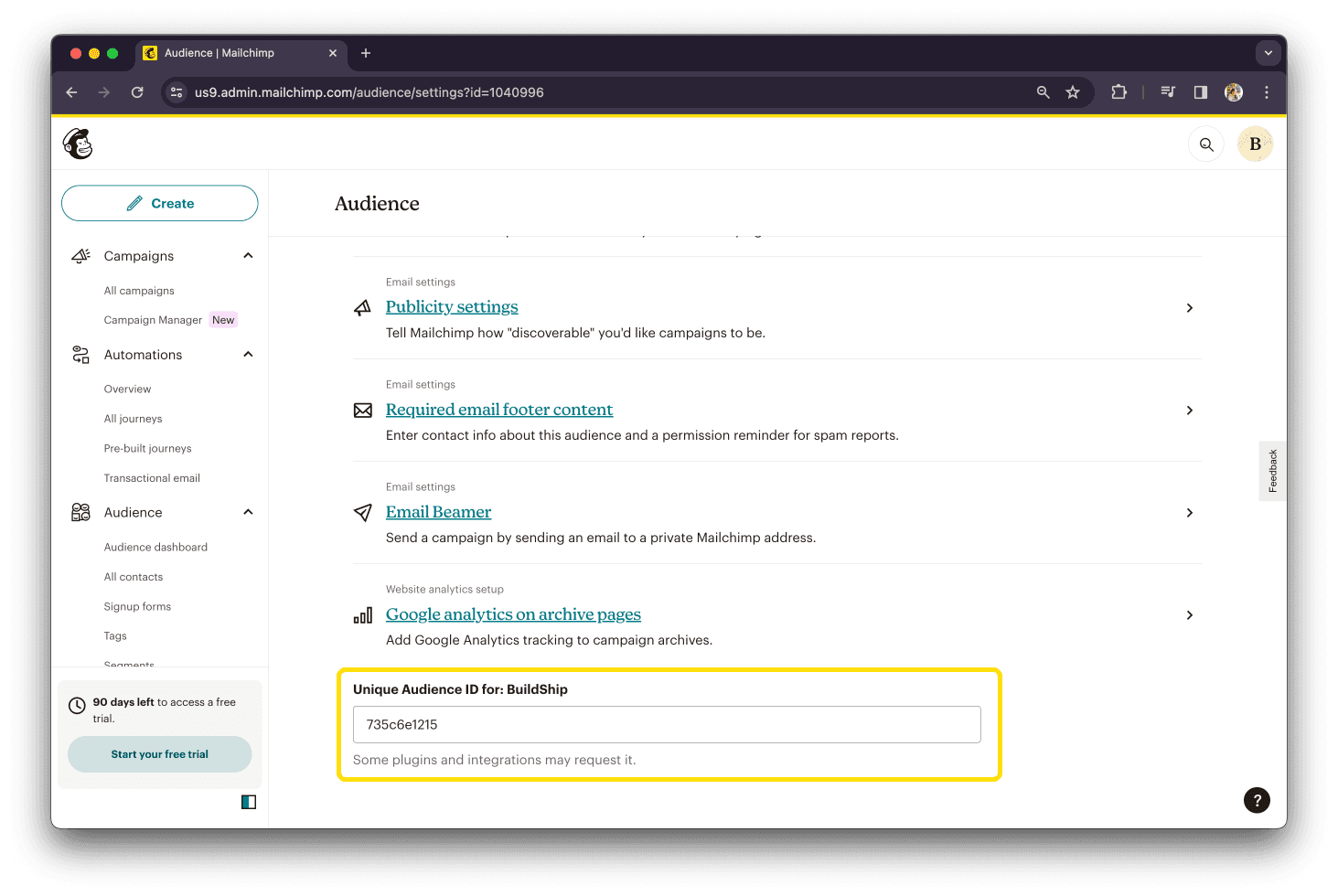
Task: Click the Automations icon in sidebar
Action: [80, 354]
